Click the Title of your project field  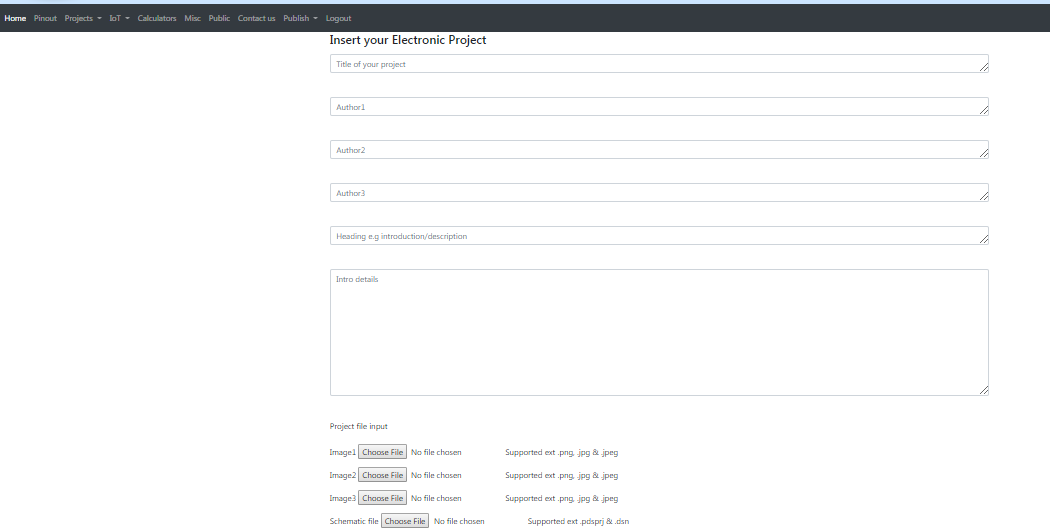click(658, 64)
